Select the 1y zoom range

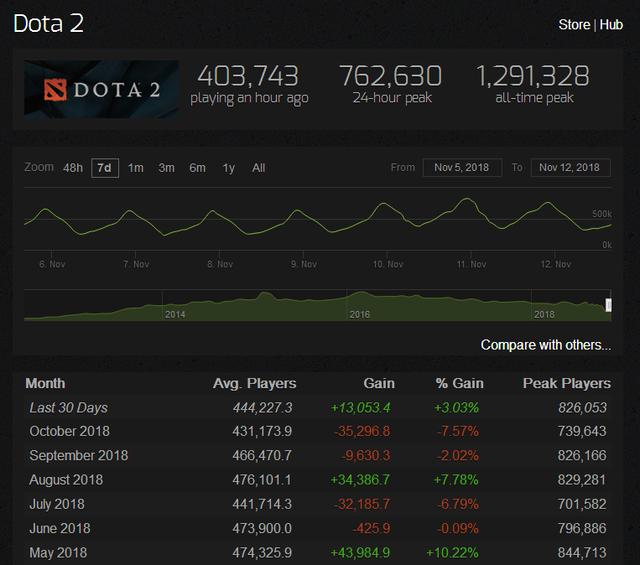pyautogui.click(x=229, y=168)
